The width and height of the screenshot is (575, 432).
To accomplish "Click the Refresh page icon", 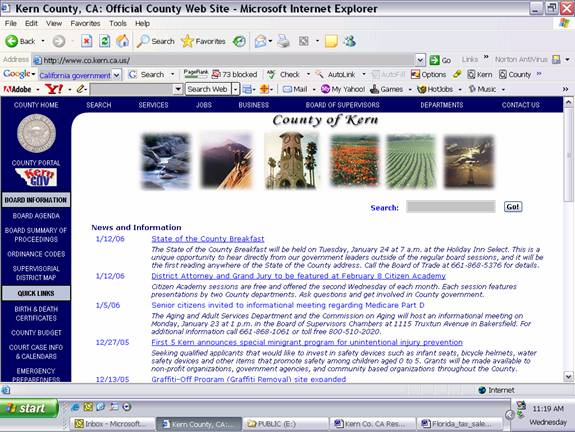I will coord(105,41).
